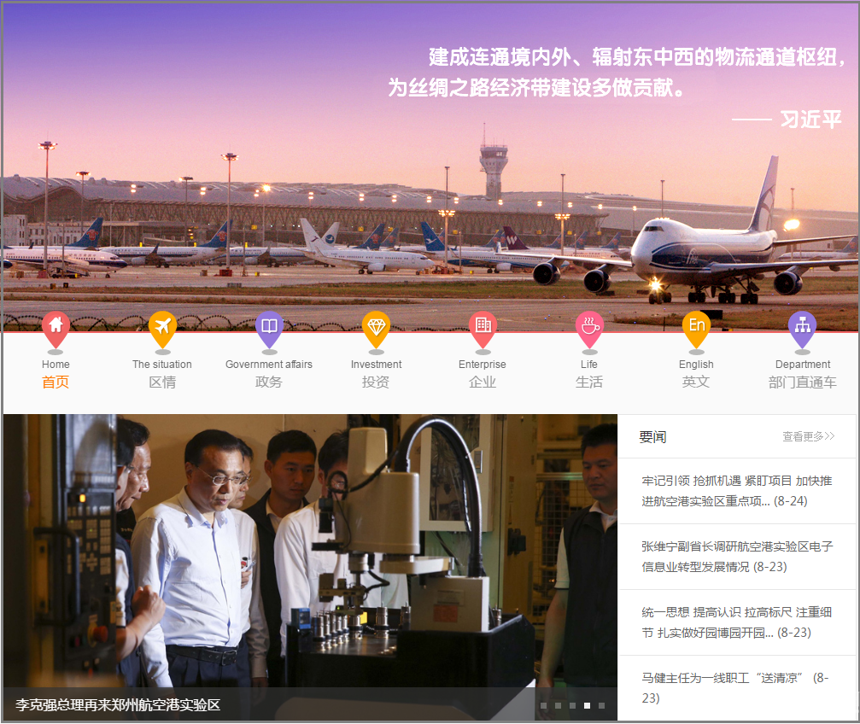Screen dimensions: 860x724
Task: Open 统一思想 提高认识 news article
Action: click(737, 623)
